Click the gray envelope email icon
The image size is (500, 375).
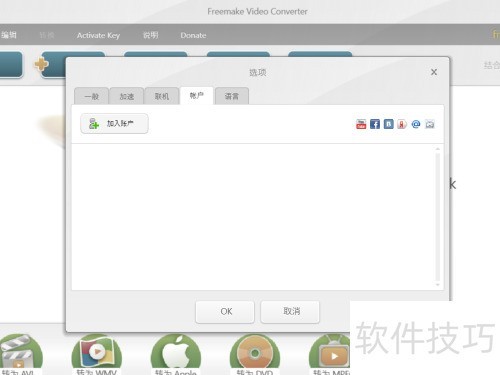(x=430, y=124)
